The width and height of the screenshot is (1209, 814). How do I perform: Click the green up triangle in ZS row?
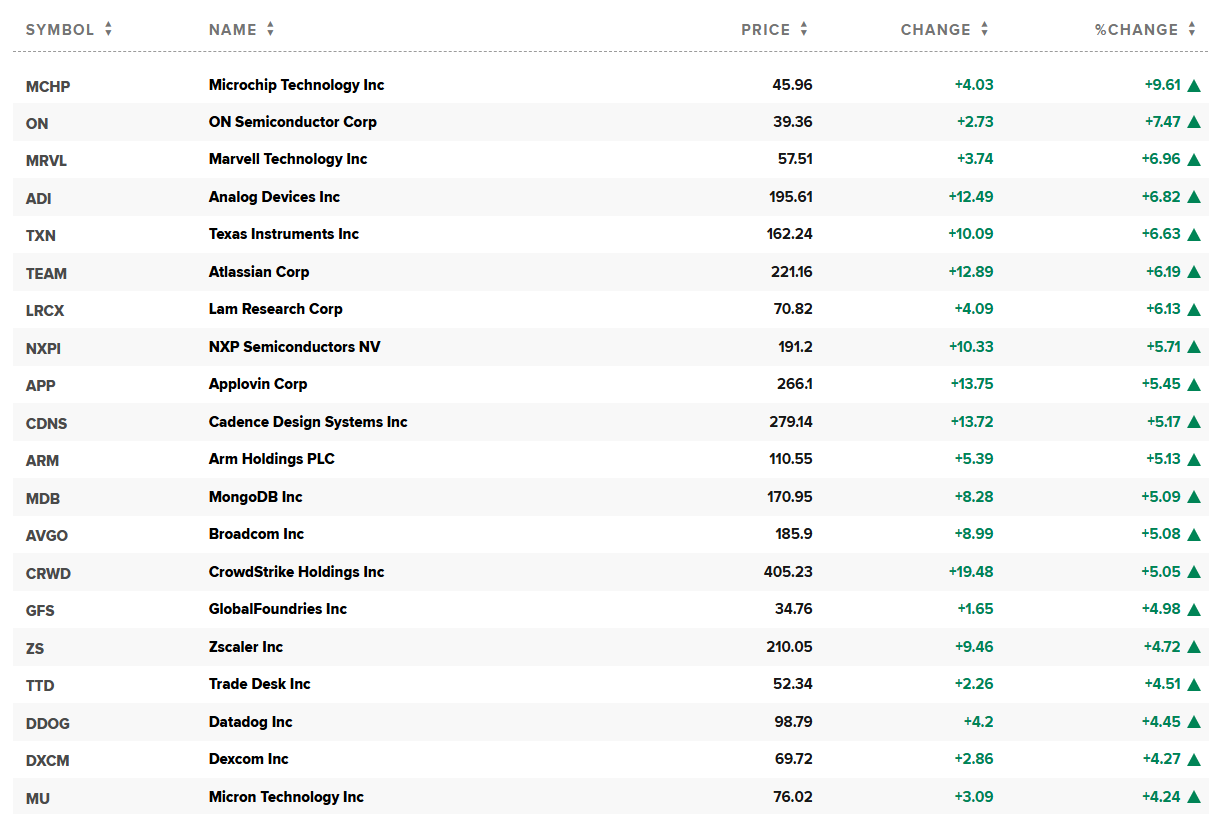click(1193, 647)
